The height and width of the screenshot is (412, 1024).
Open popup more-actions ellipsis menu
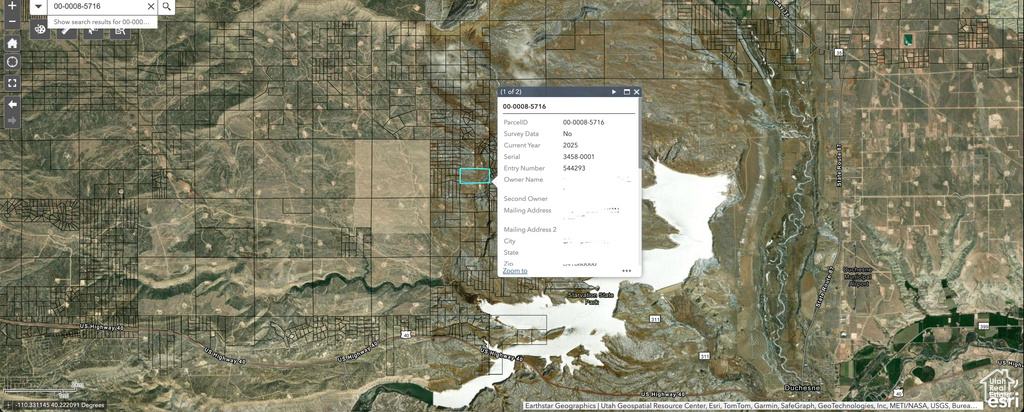626,271
